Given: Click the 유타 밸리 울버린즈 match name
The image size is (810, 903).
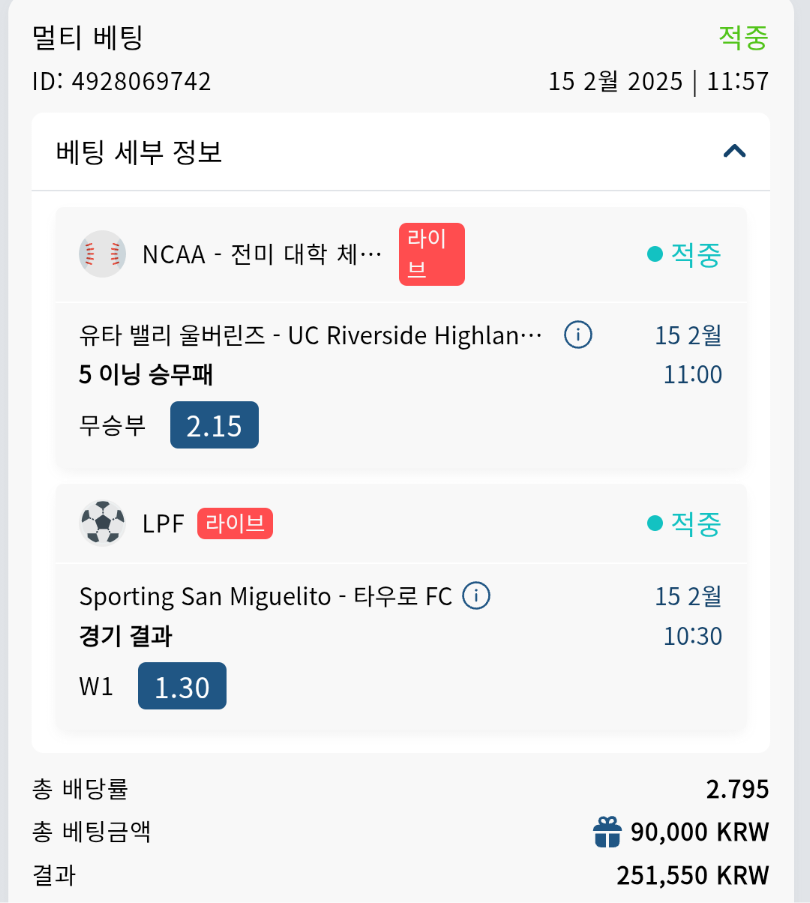Looking at the screenshot, I should coord(310,335).
